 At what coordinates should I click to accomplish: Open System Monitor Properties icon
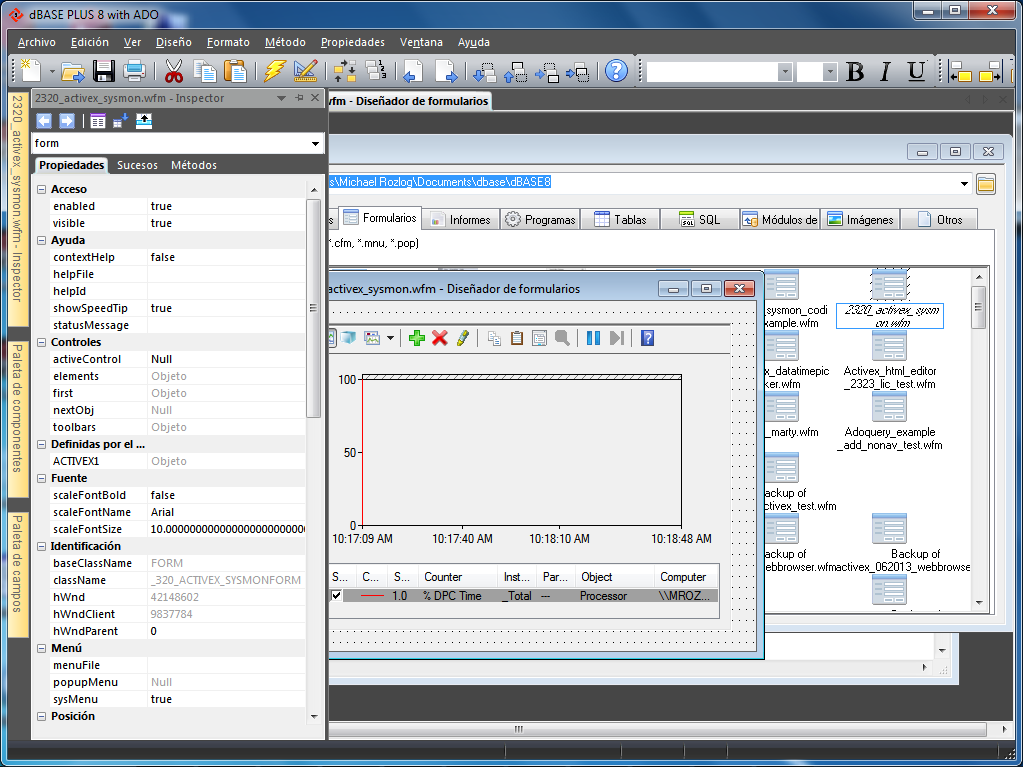pos(539,338)
